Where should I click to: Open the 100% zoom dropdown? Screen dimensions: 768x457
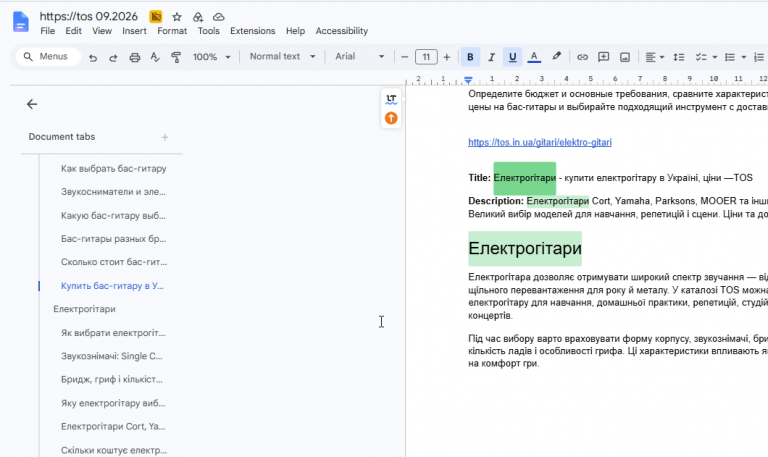pos(211,57)
